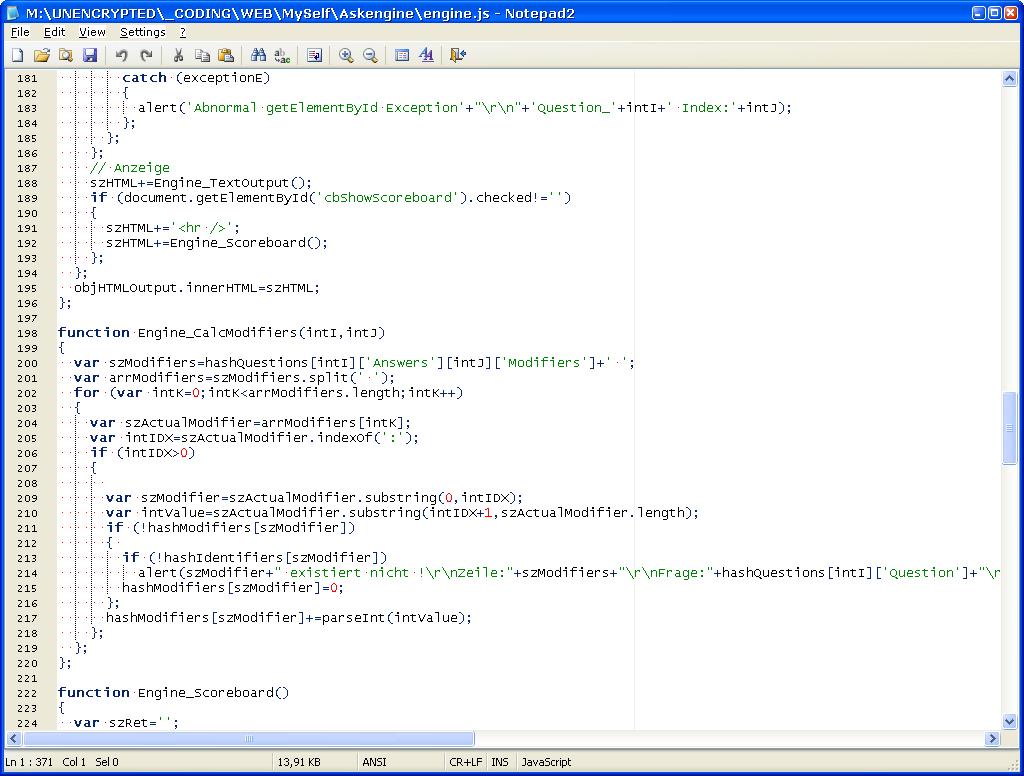Click the horizontal scrollbar right arrow
Screen dimensions: 1024x776
(x=993, y=739)
